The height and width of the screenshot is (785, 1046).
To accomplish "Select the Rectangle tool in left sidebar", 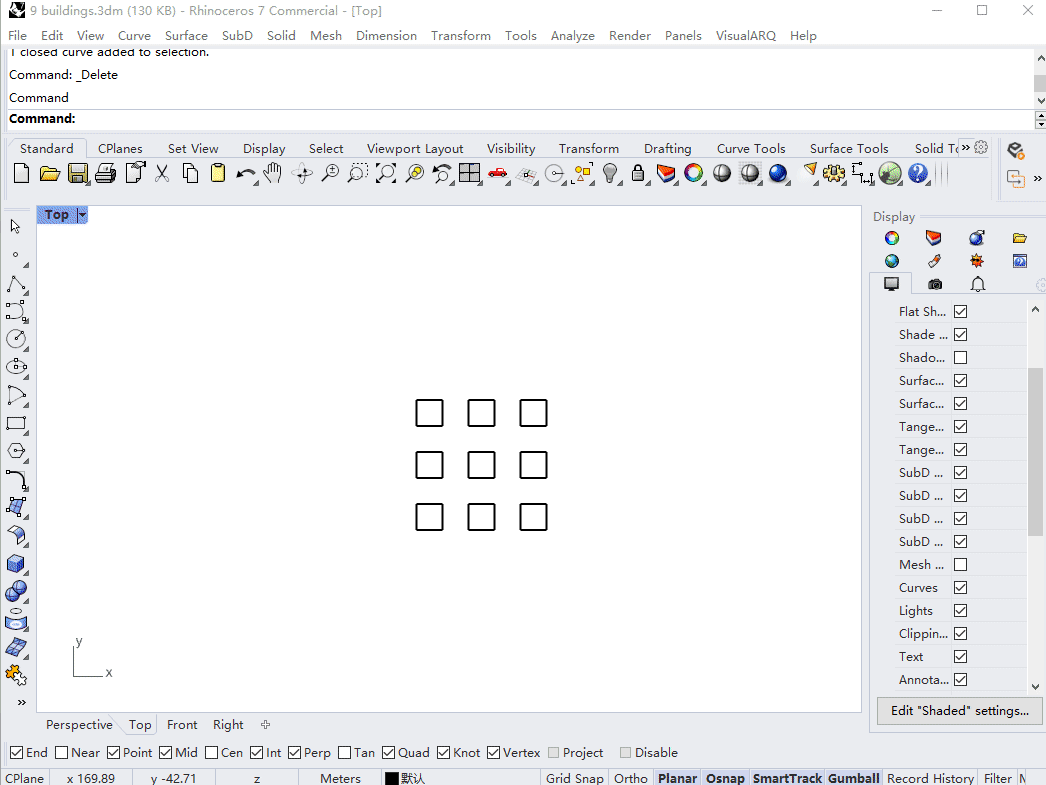I will [16, 423].
